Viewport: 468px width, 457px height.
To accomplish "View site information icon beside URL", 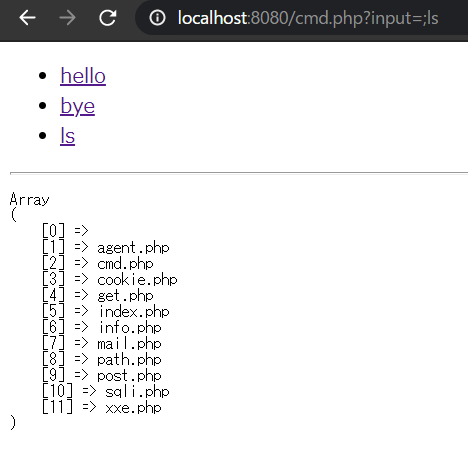I will coord(157,18).
